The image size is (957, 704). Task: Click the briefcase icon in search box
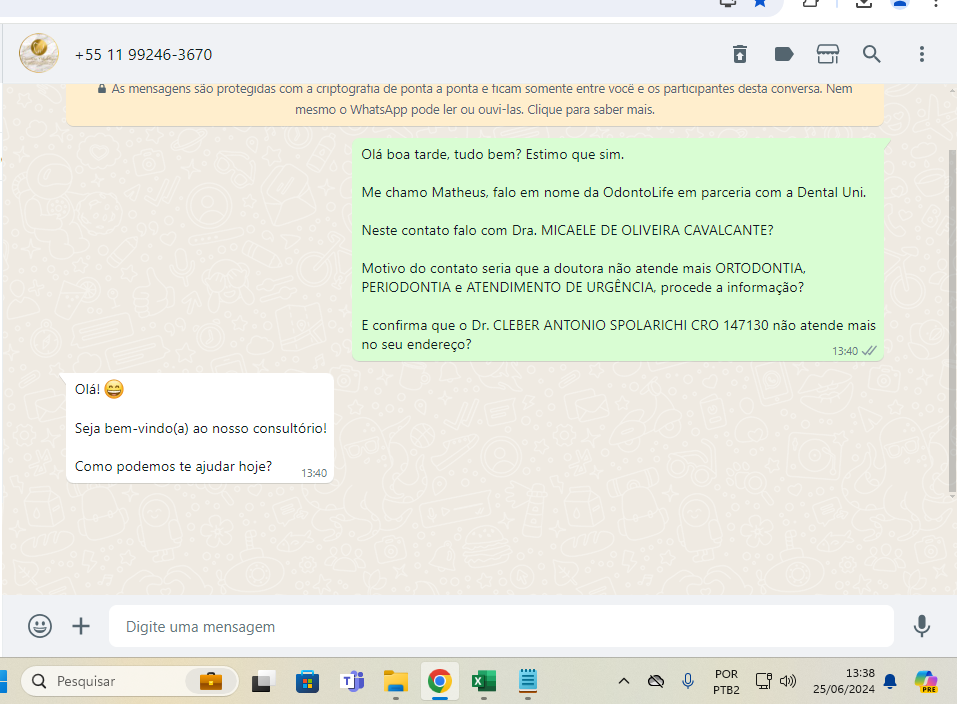211,681
